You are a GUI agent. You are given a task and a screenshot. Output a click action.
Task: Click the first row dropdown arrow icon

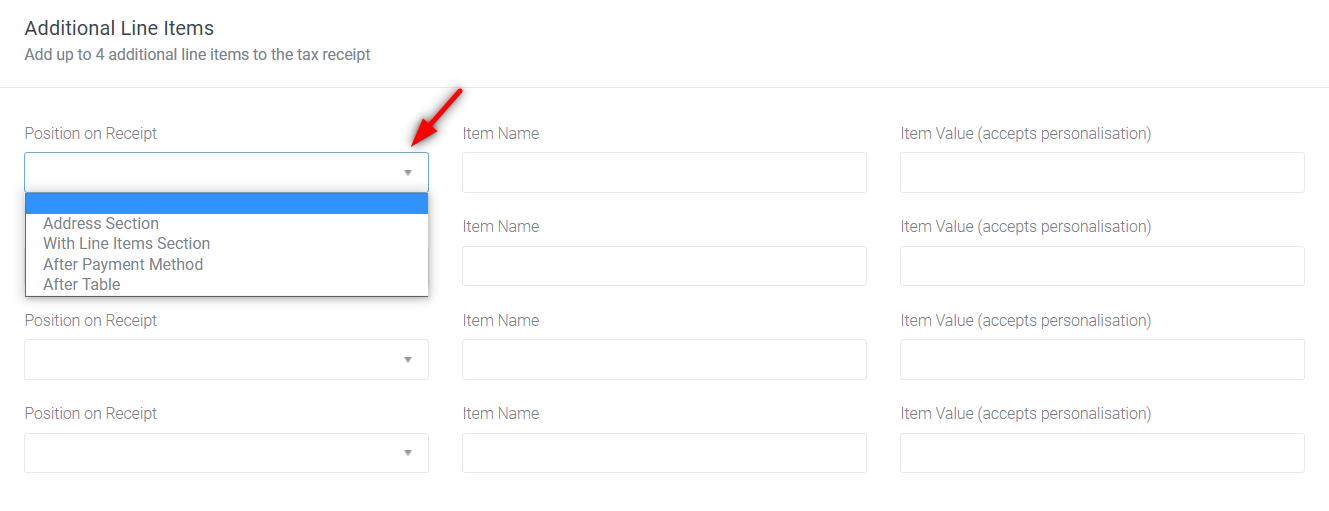tap(408, 173)
